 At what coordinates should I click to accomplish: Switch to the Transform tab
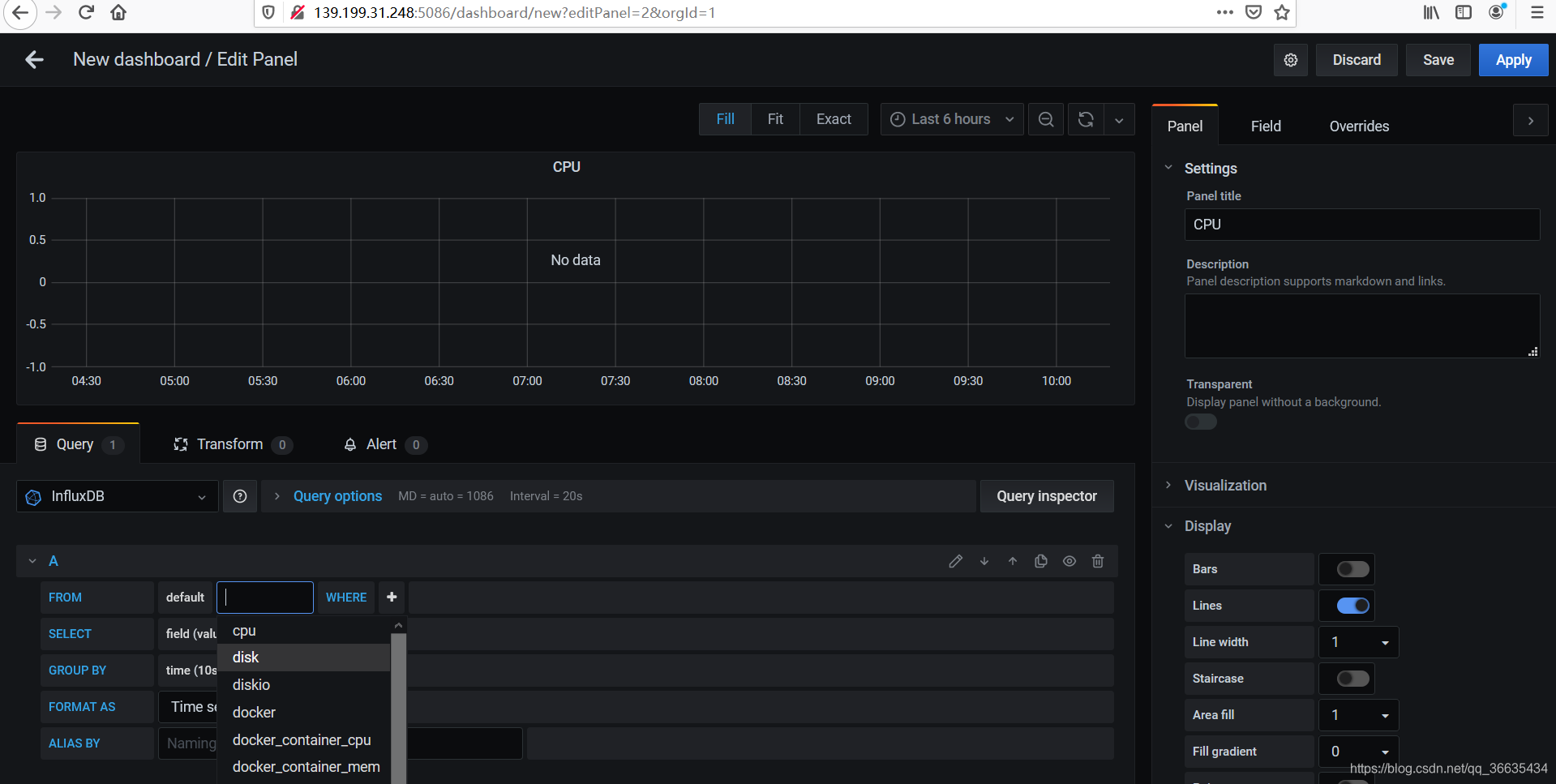coord(233,444)
